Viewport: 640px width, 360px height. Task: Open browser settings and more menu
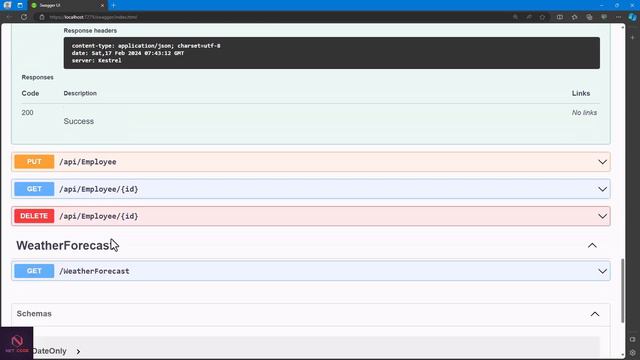tap(618, 17)
